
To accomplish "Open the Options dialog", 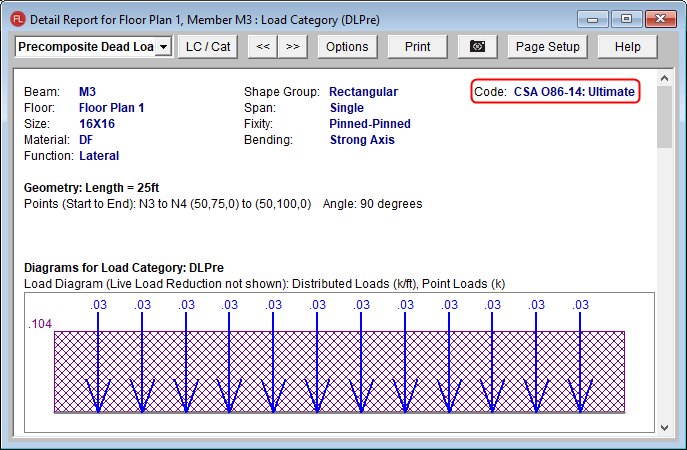I will (347, 46).
